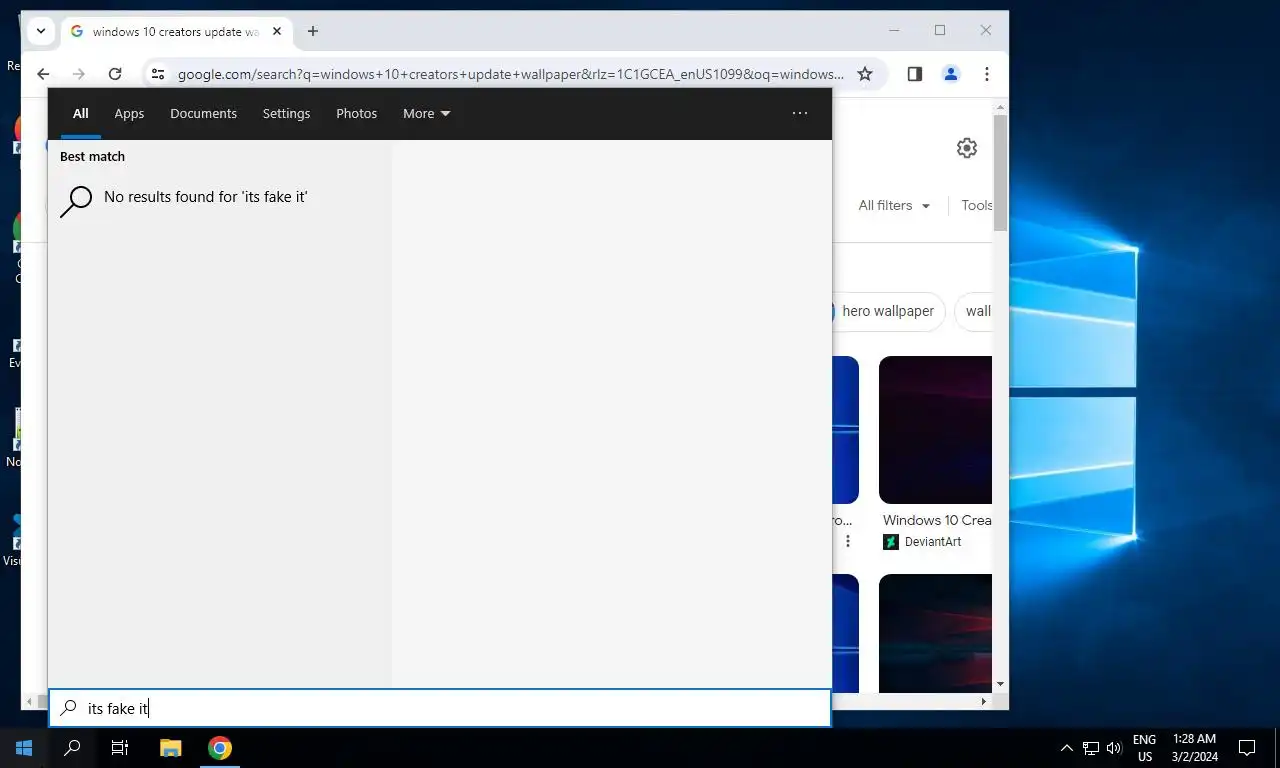This screenshot has height=768, width=1280.
Task: Switch to the Photos search tab
Action: click(356, 114)
